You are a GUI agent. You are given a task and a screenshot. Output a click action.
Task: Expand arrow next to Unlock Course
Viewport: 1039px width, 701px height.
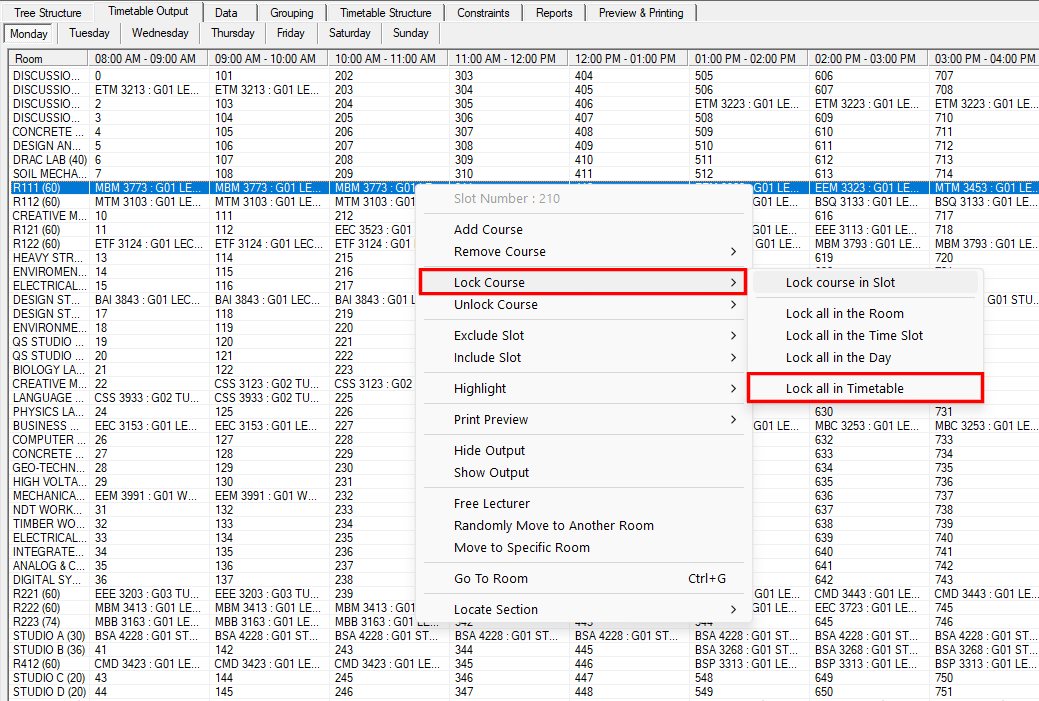[733, 305]
